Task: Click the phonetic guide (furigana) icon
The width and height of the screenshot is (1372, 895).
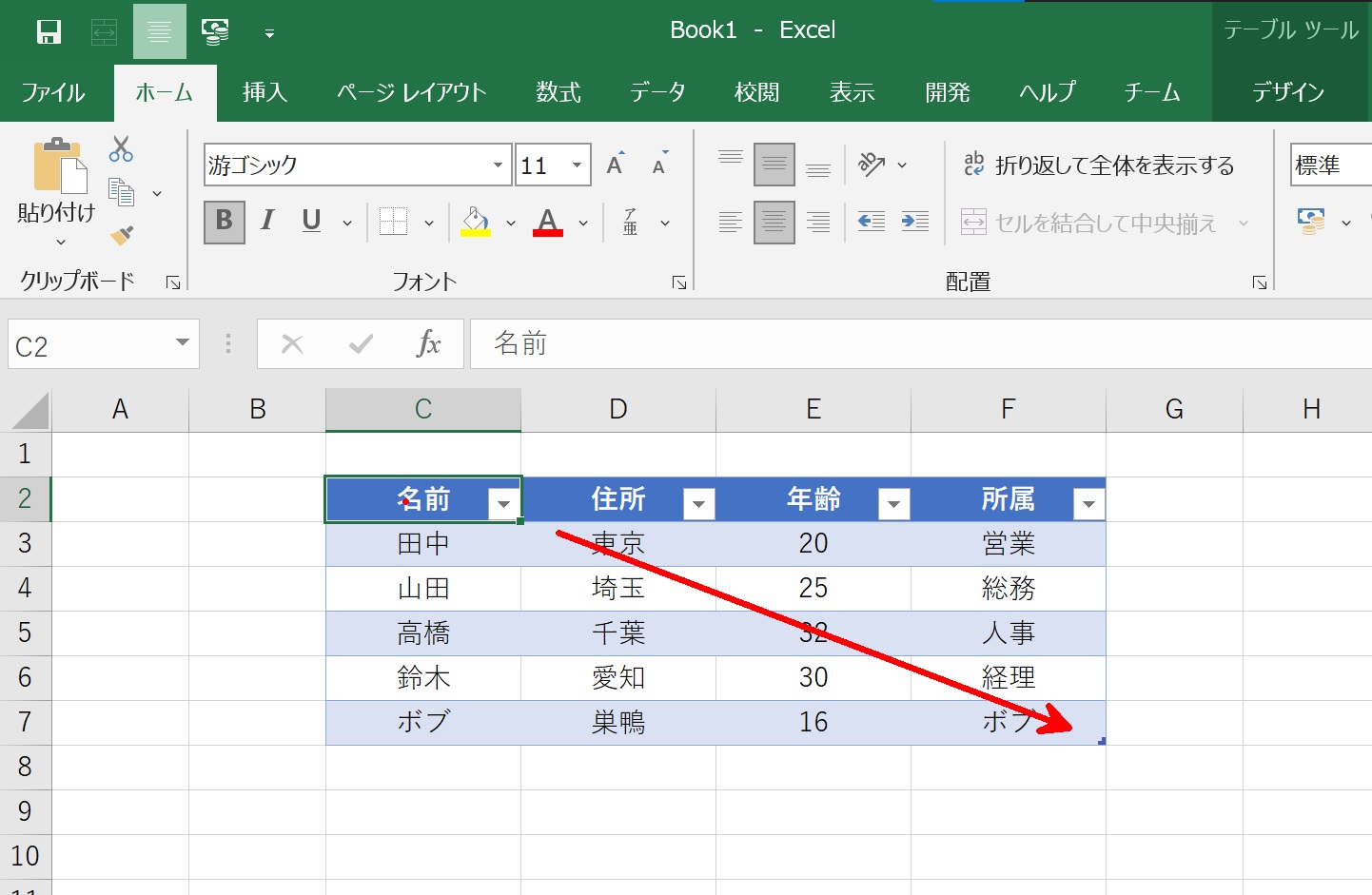Action: coord(631,222)
